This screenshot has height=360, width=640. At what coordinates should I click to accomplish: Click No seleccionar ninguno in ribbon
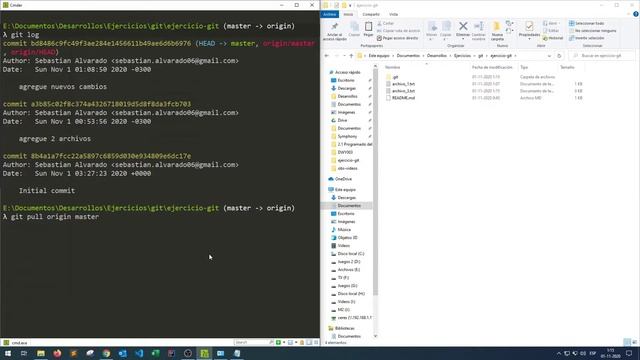593,31
